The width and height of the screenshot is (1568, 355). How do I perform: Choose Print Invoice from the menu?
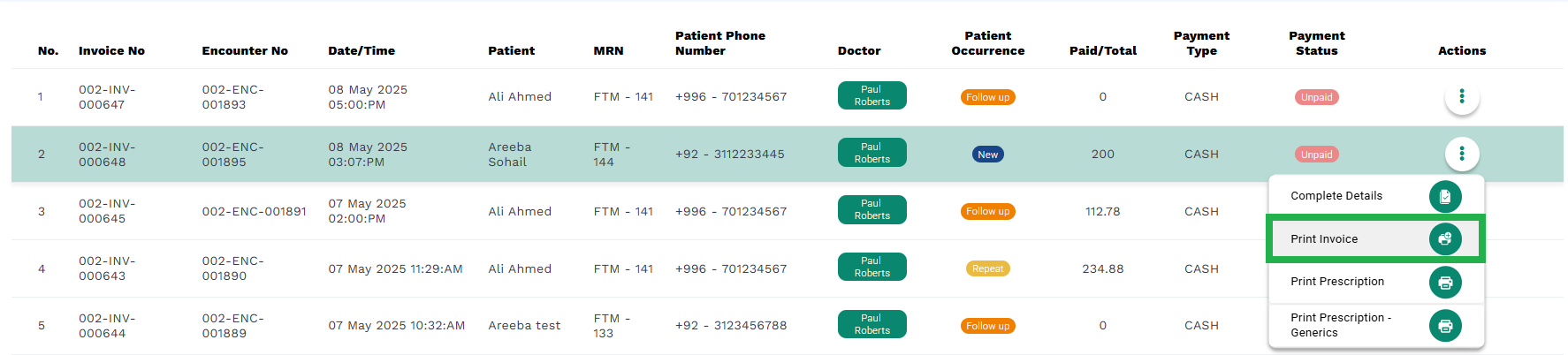click(x=1376, y=238)
